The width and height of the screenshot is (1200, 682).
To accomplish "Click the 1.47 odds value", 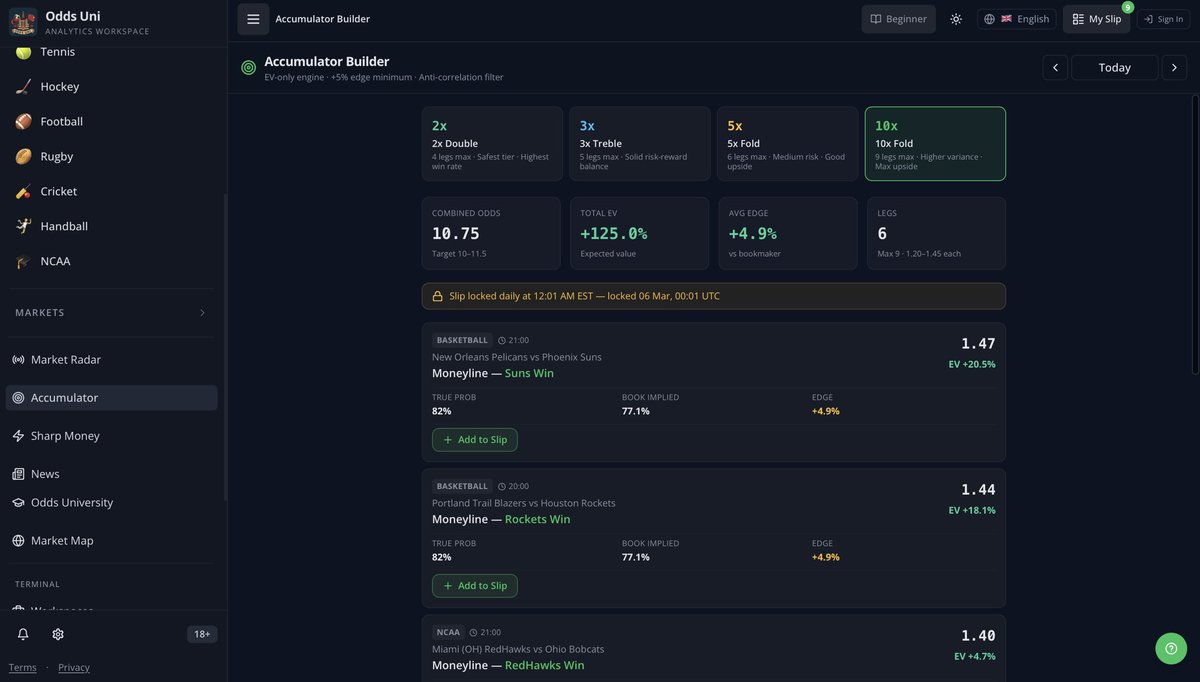I will 978,343.
